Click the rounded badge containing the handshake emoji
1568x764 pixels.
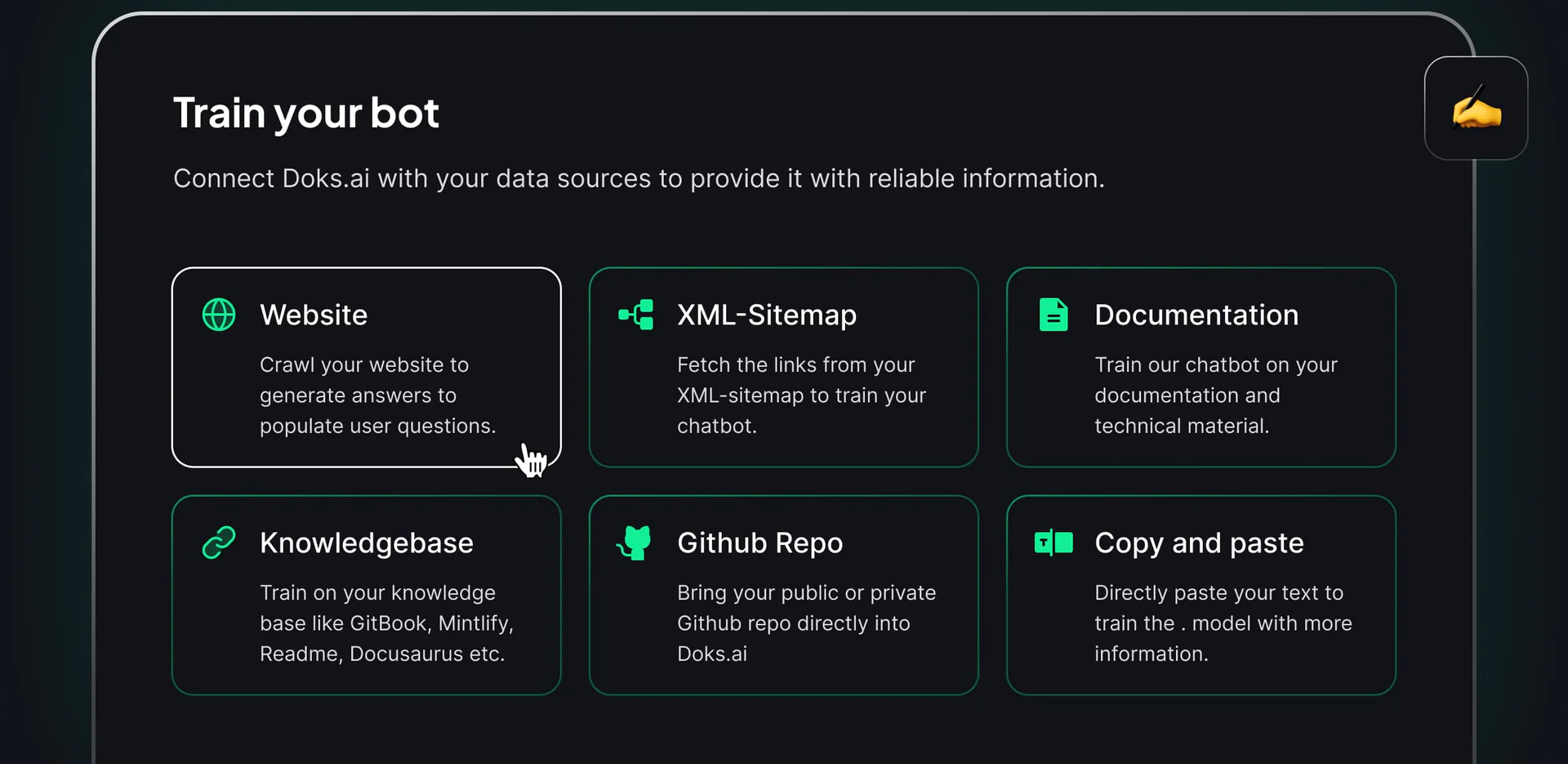(x=1476, y=109)
